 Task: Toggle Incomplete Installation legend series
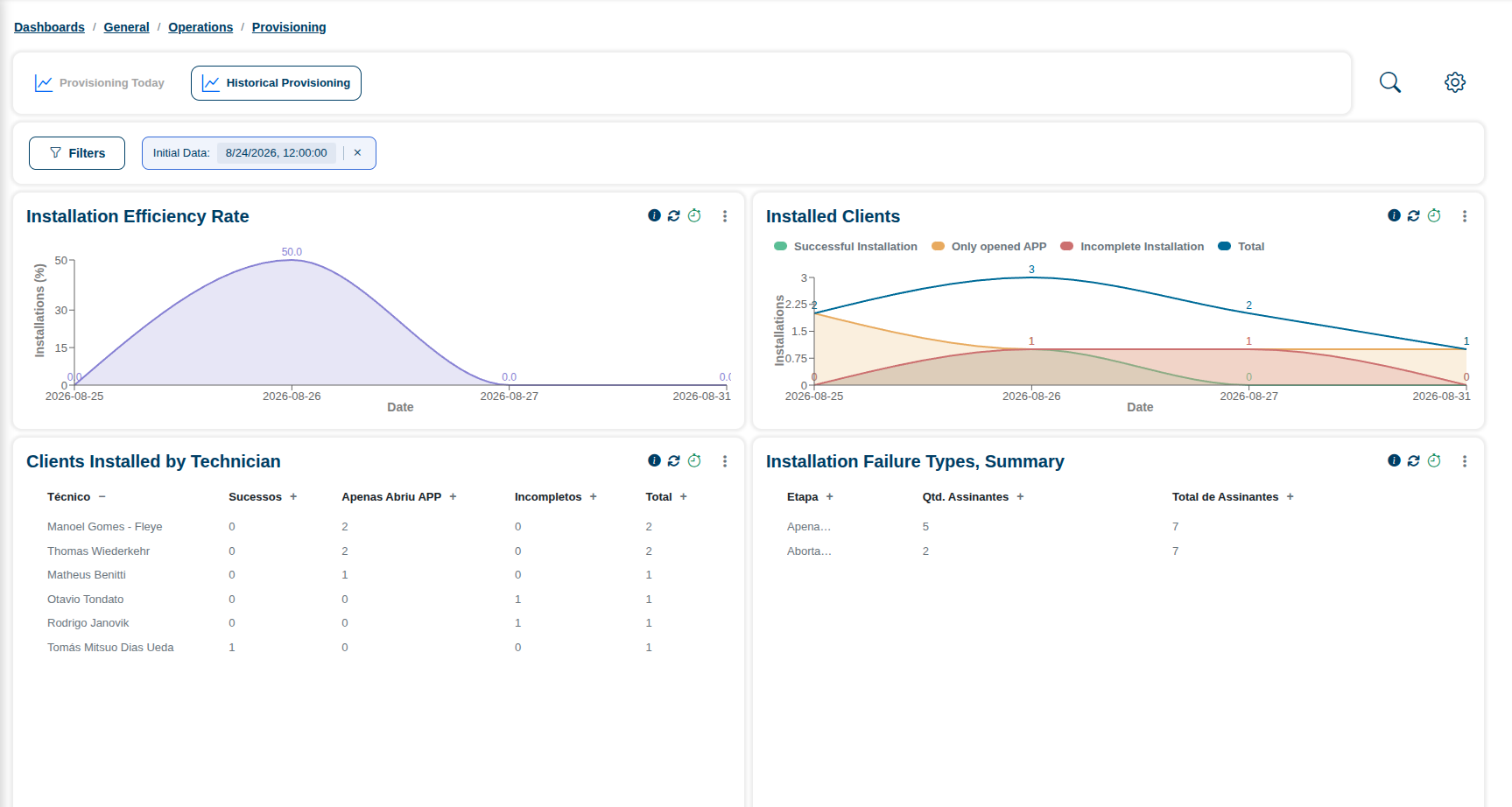pyautogui.click(x=1132, y=247)
